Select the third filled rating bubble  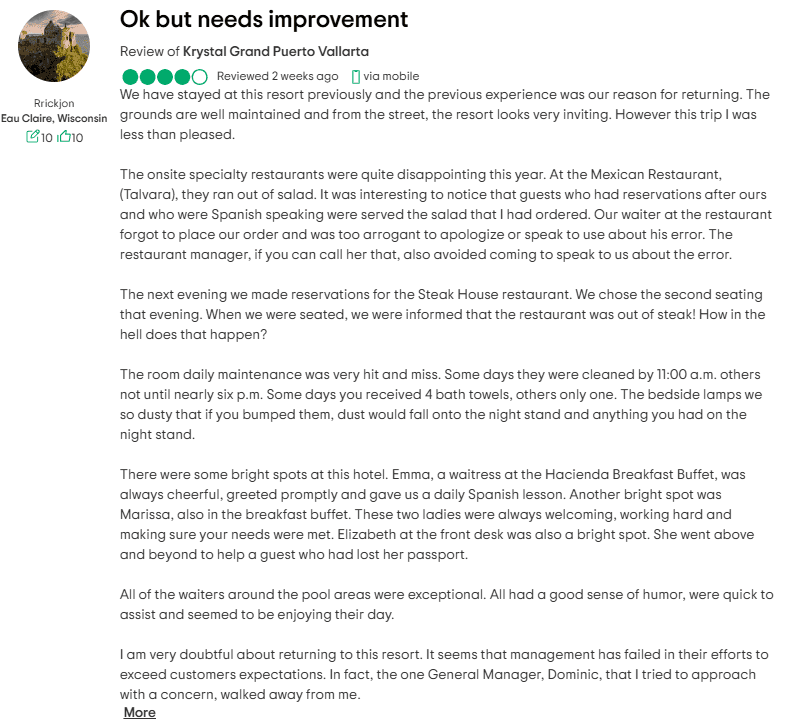(x=165, y=77)
